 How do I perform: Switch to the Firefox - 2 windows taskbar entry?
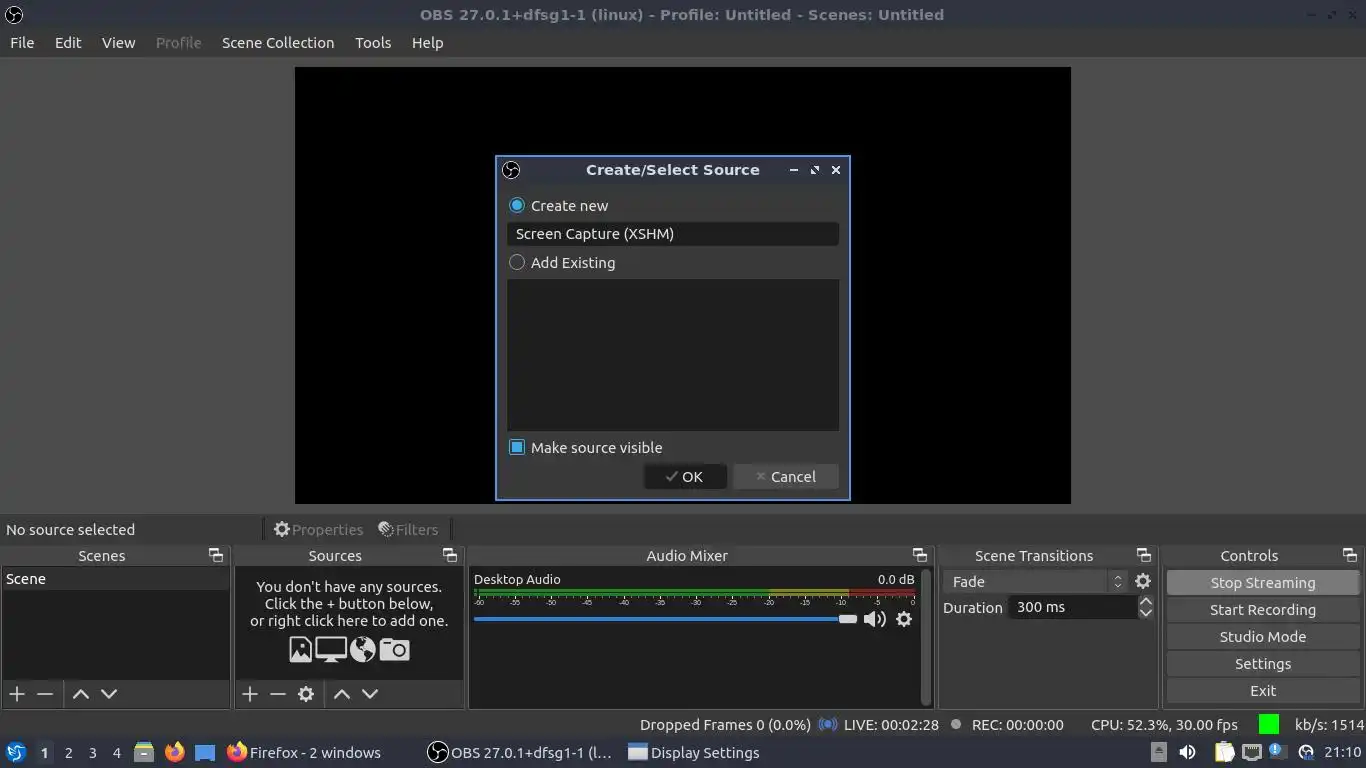(x=304, y=752)
